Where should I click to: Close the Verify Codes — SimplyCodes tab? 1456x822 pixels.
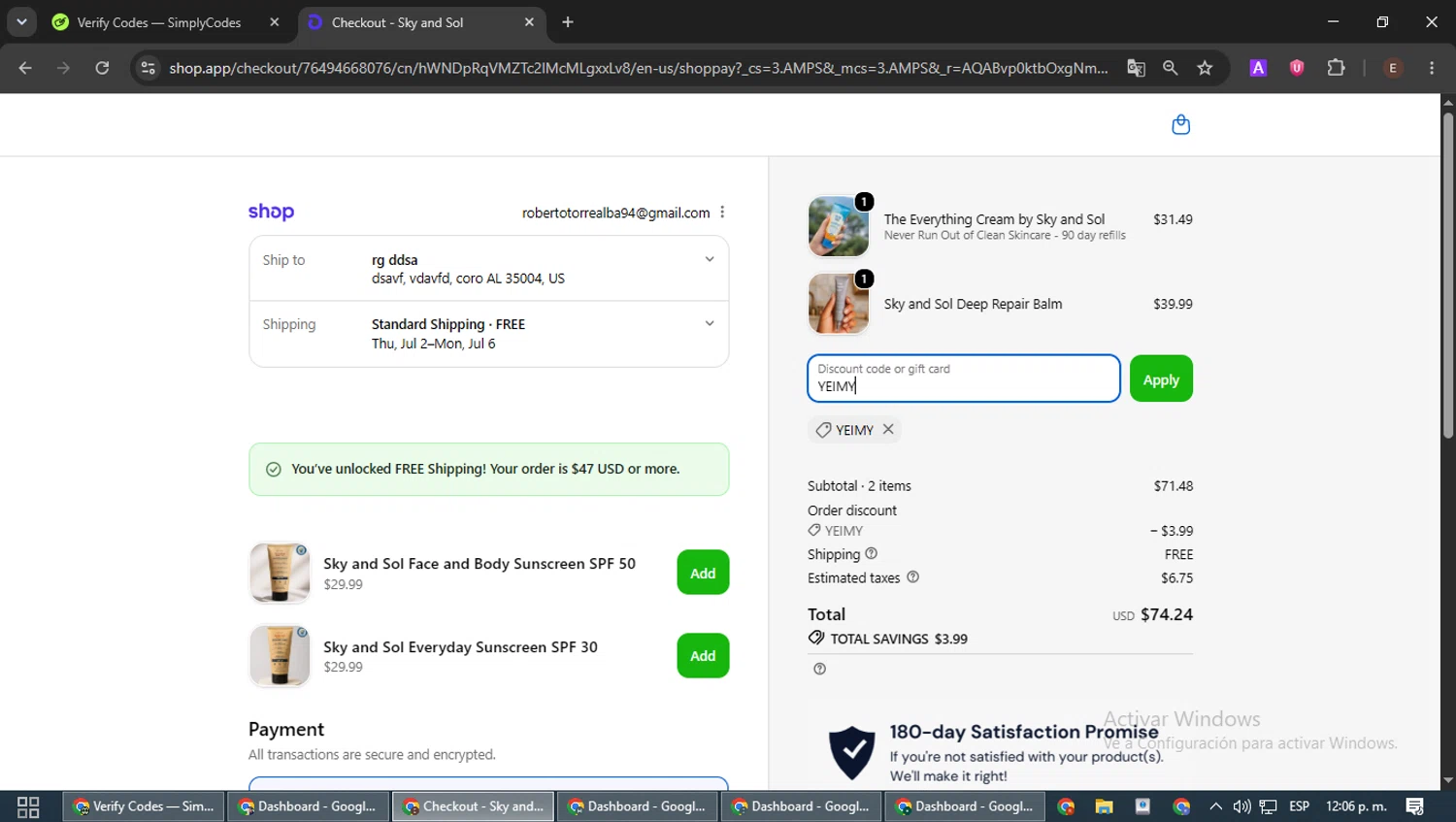(x=275, y=22)
